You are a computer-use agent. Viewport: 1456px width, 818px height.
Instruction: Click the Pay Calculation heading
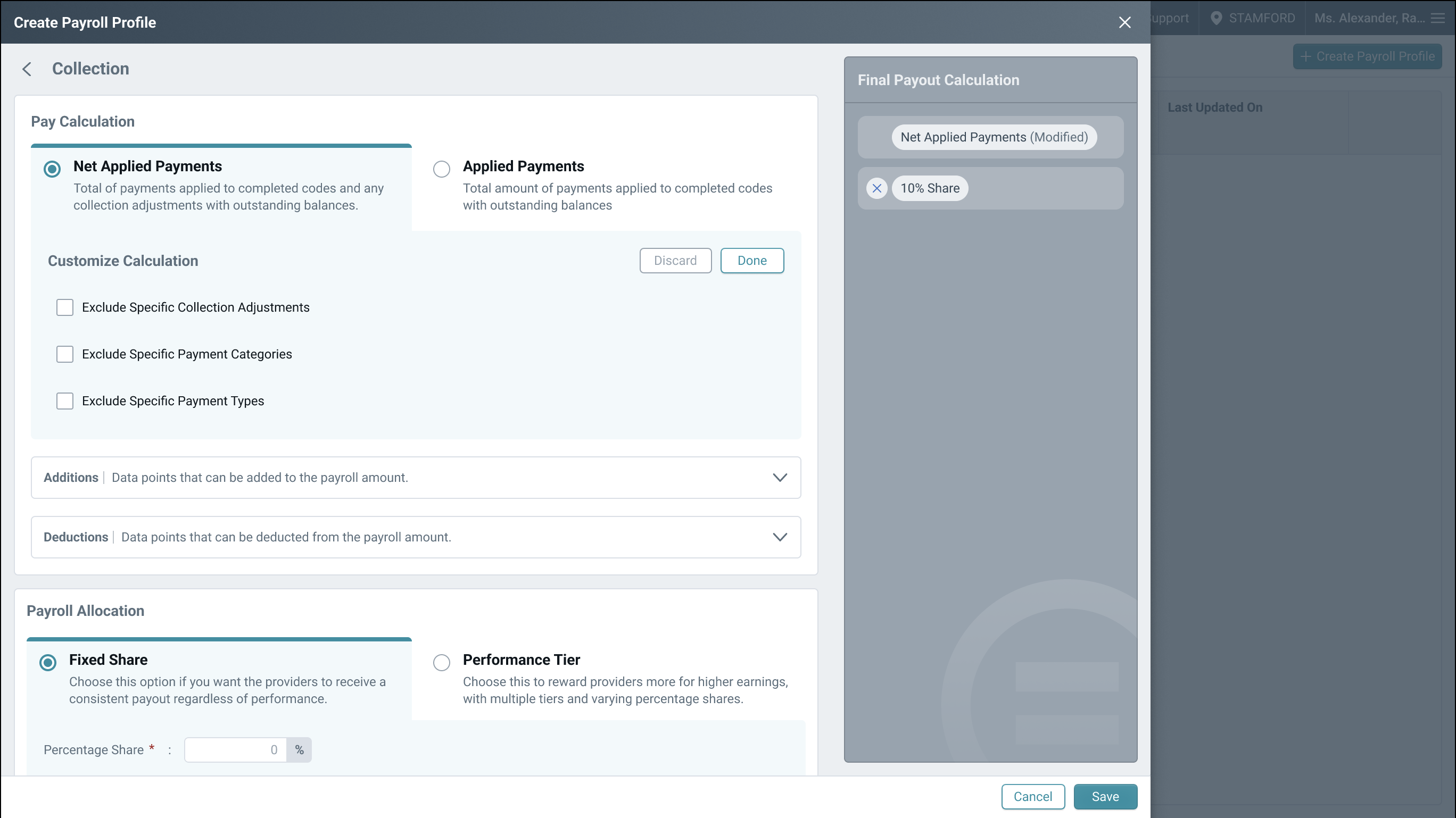tap(82, 121)
